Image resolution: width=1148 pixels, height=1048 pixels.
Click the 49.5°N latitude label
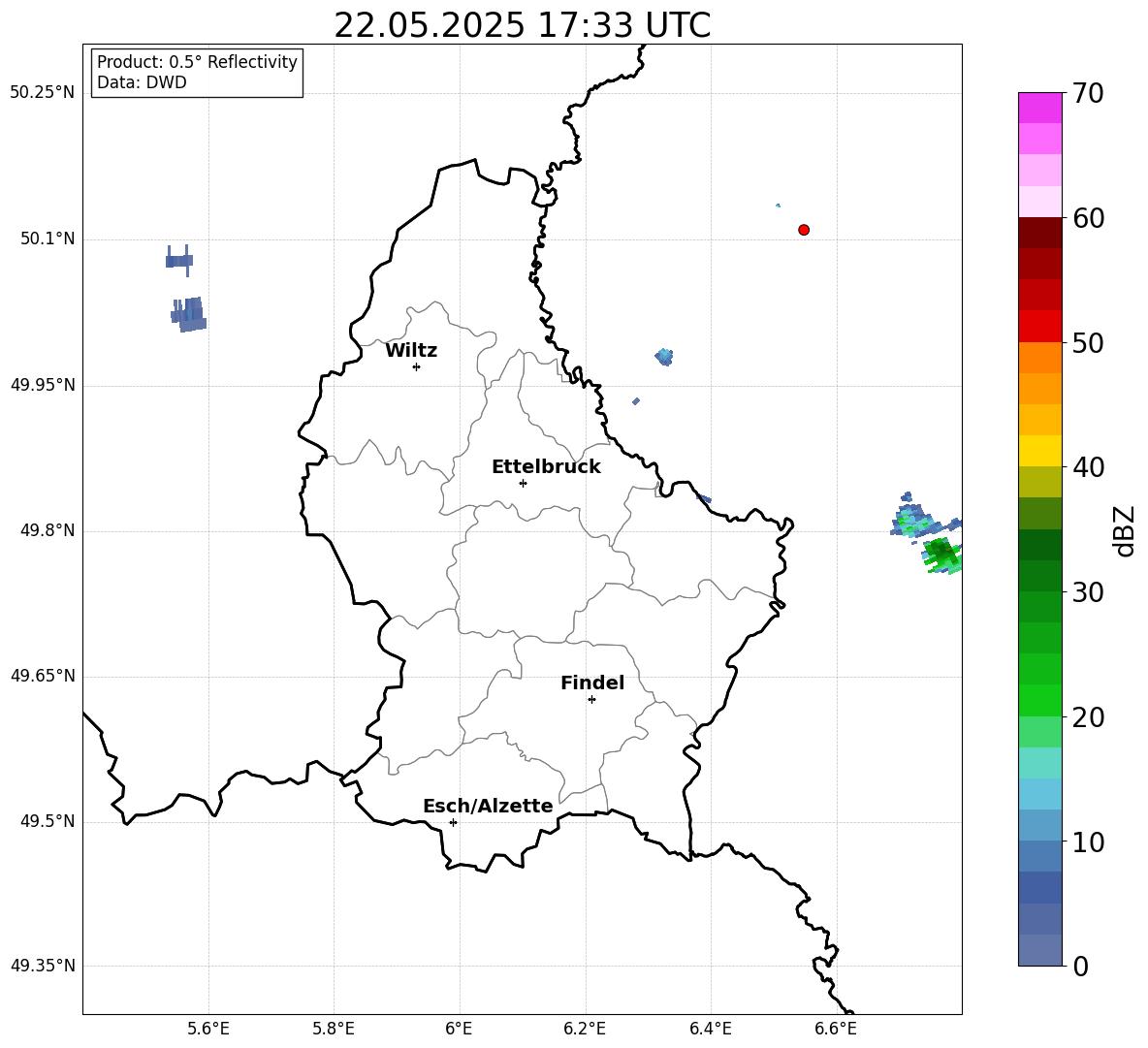[48, 820]
